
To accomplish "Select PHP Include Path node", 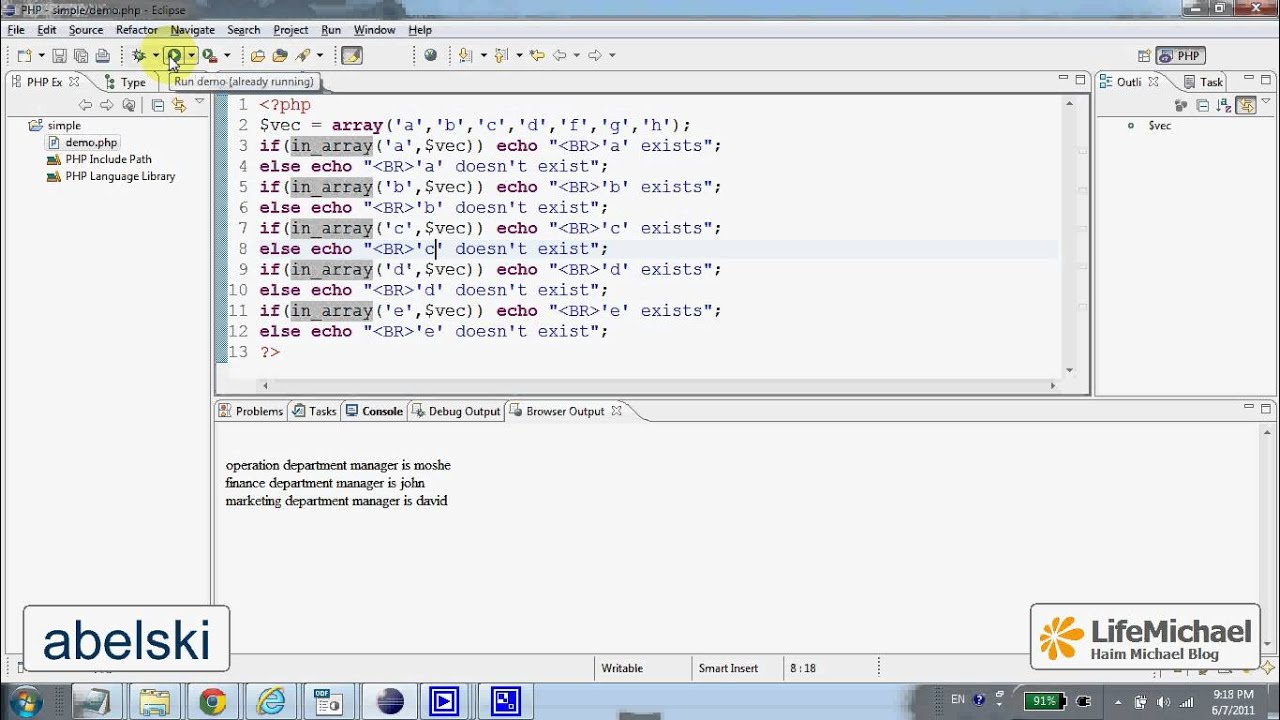I will (x=99, y=159).
